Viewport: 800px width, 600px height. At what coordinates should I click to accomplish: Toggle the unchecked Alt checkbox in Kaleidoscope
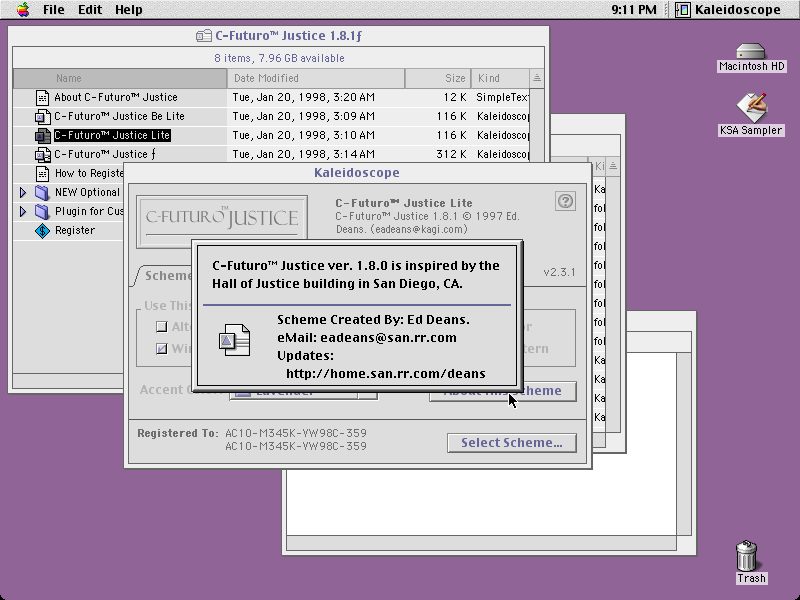tap(162, 327)
